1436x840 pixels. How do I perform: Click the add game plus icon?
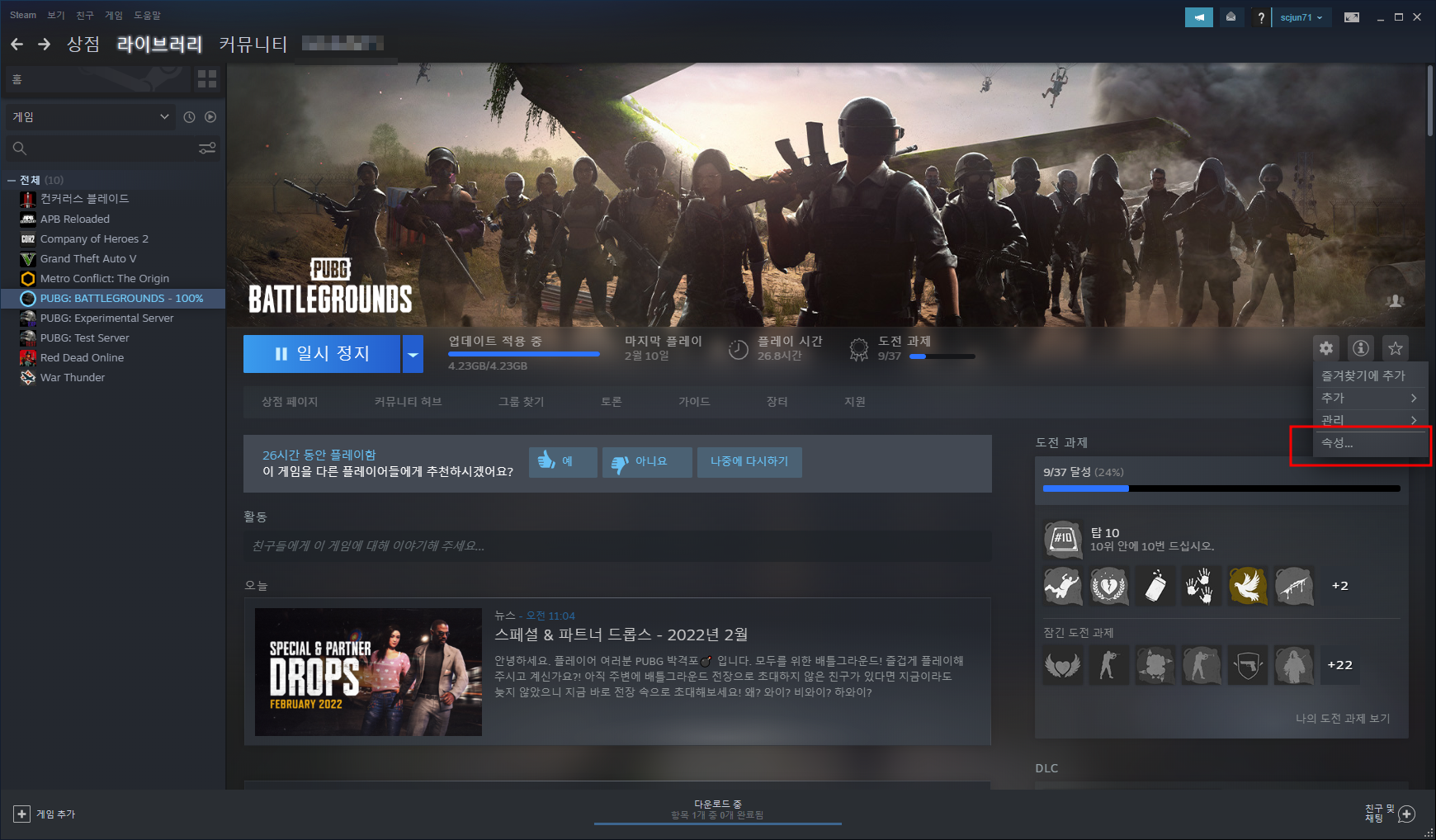coord(22,814)
